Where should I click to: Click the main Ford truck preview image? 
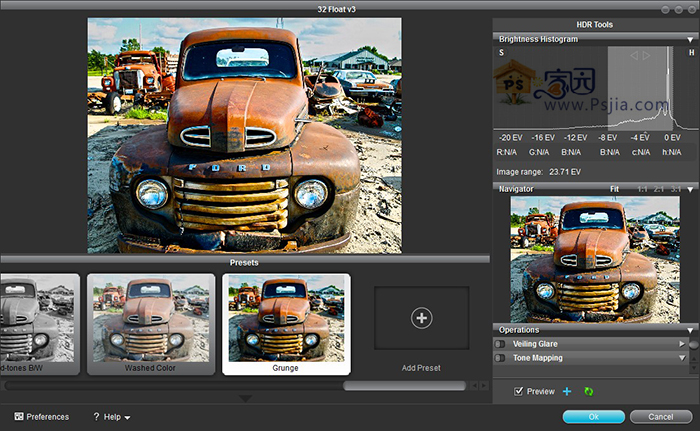point(245,136)
